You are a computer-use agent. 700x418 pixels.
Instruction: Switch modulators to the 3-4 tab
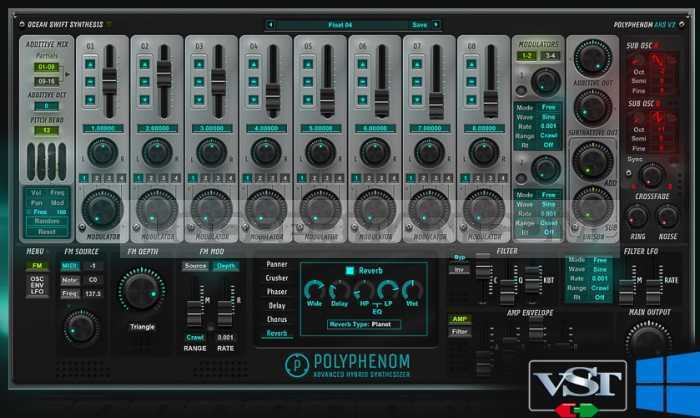548,56
